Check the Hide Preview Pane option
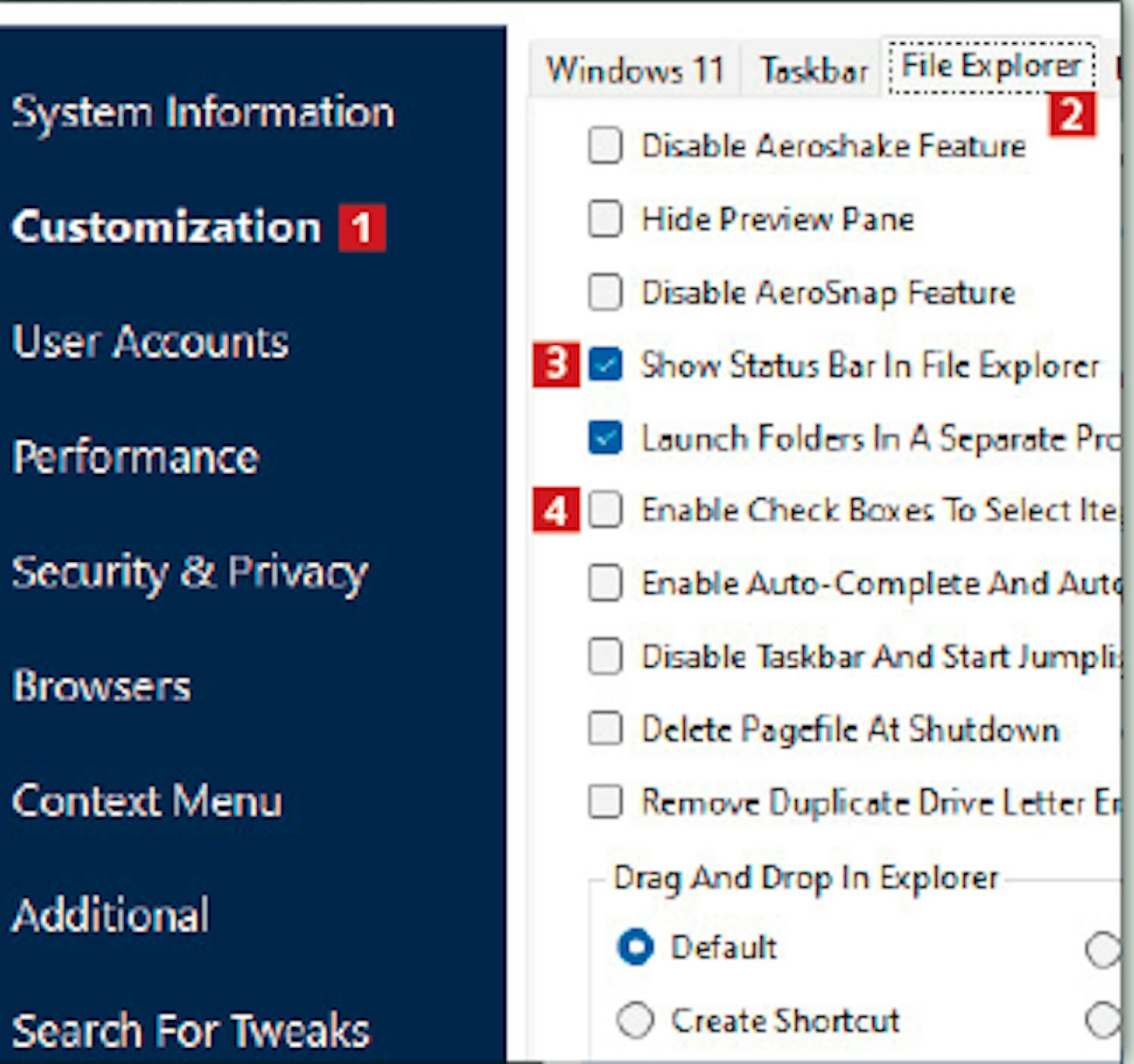 (606, 219)
